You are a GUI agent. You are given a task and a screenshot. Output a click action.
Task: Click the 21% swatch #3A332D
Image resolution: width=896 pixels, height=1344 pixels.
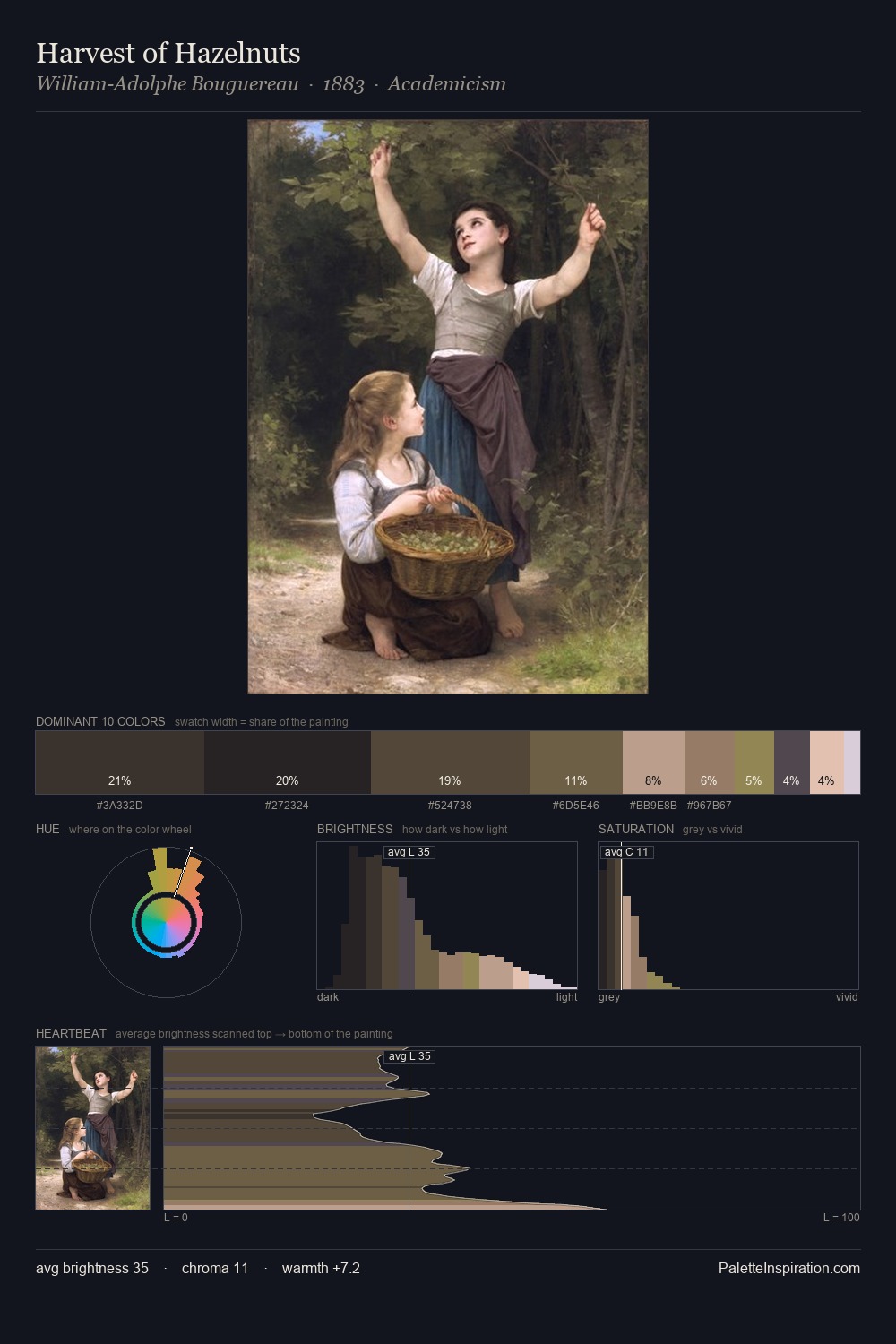(x=120, y=762)
